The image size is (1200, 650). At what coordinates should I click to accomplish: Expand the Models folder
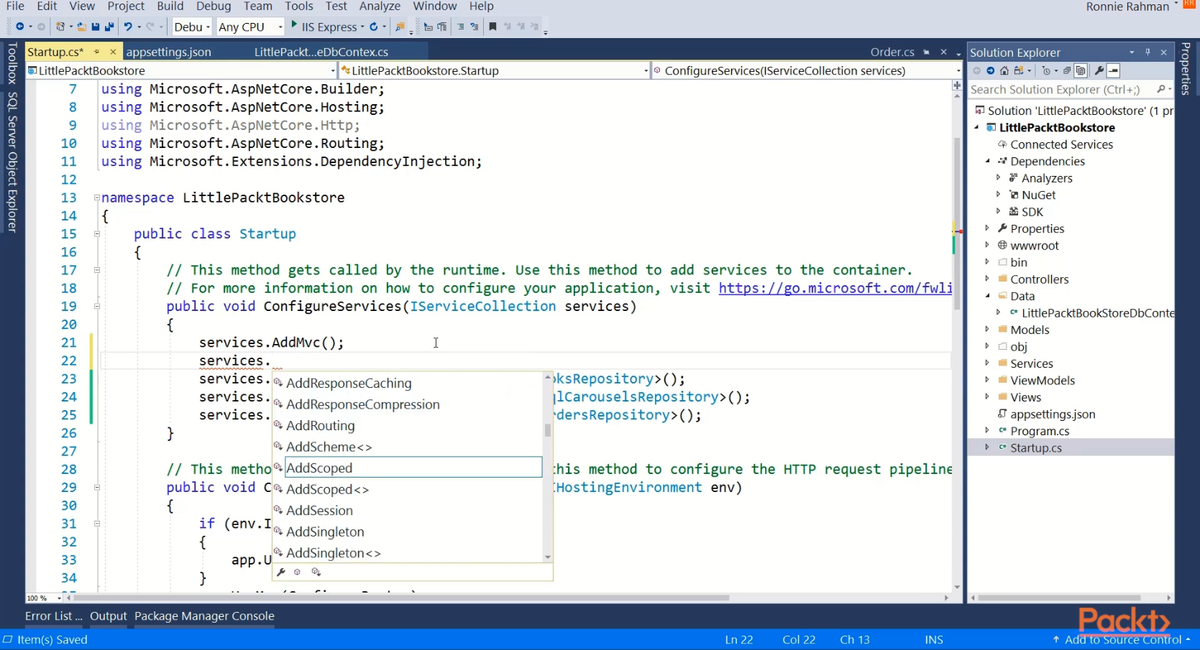point(987,330)
